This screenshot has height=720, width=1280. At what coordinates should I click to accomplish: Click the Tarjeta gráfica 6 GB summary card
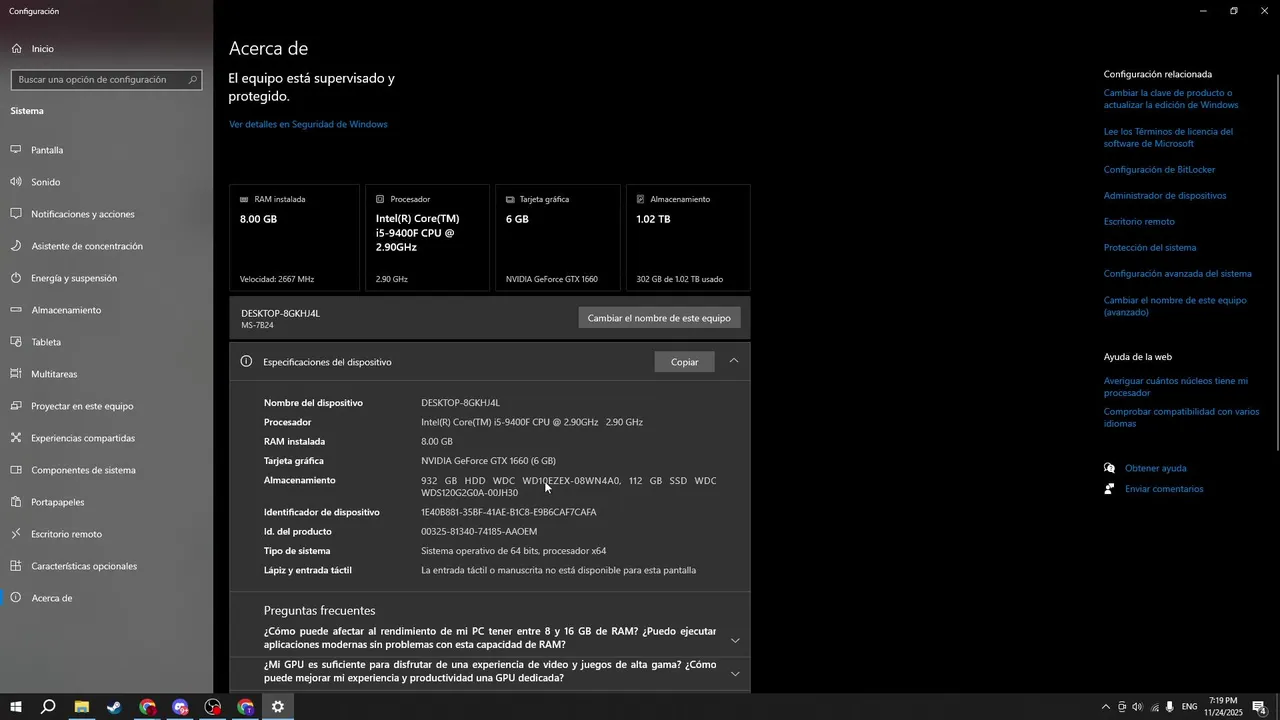pos(558,238)
